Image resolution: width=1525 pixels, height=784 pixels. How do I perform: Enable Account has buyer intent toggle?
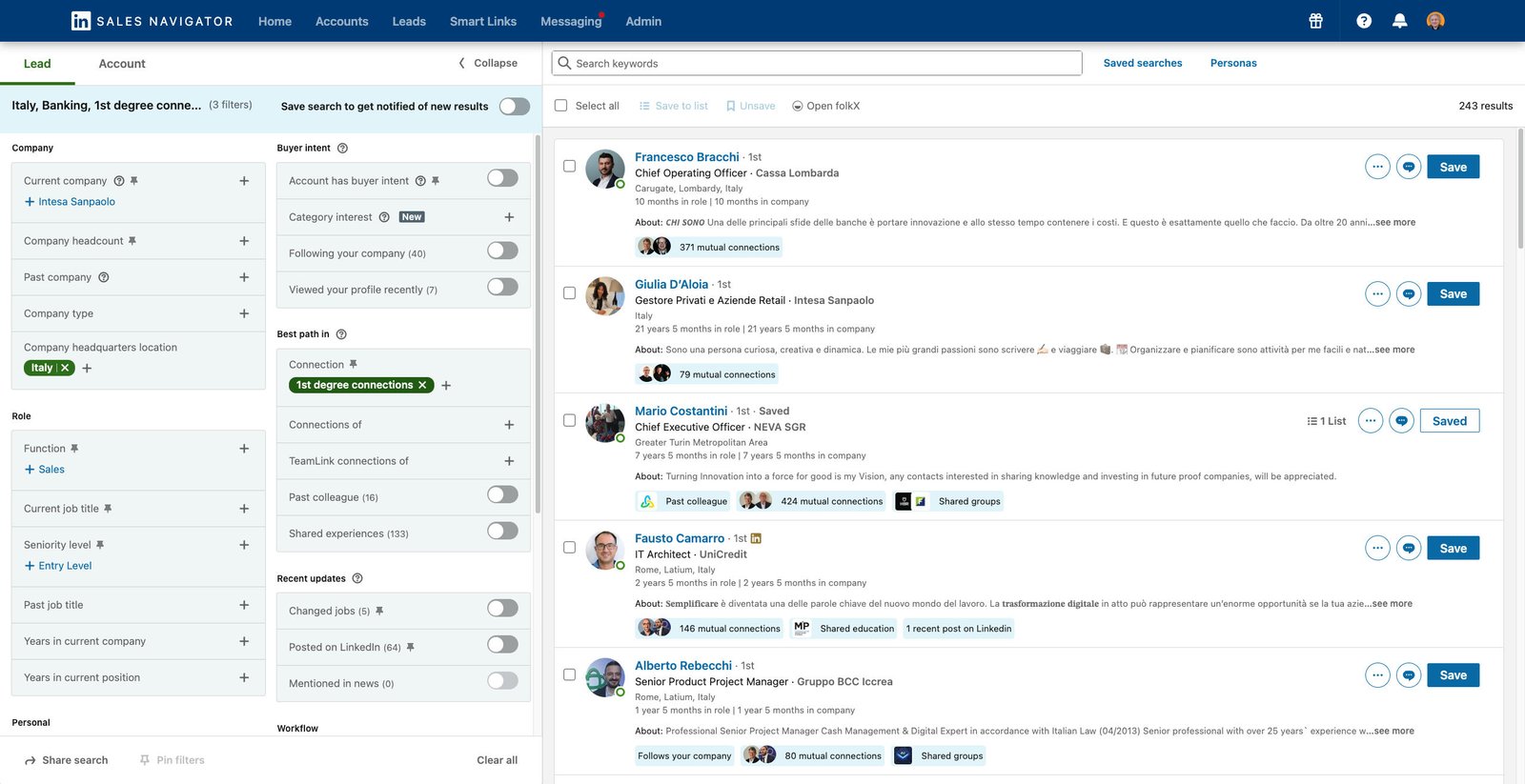pyautogui.click(x=502, y=178)
